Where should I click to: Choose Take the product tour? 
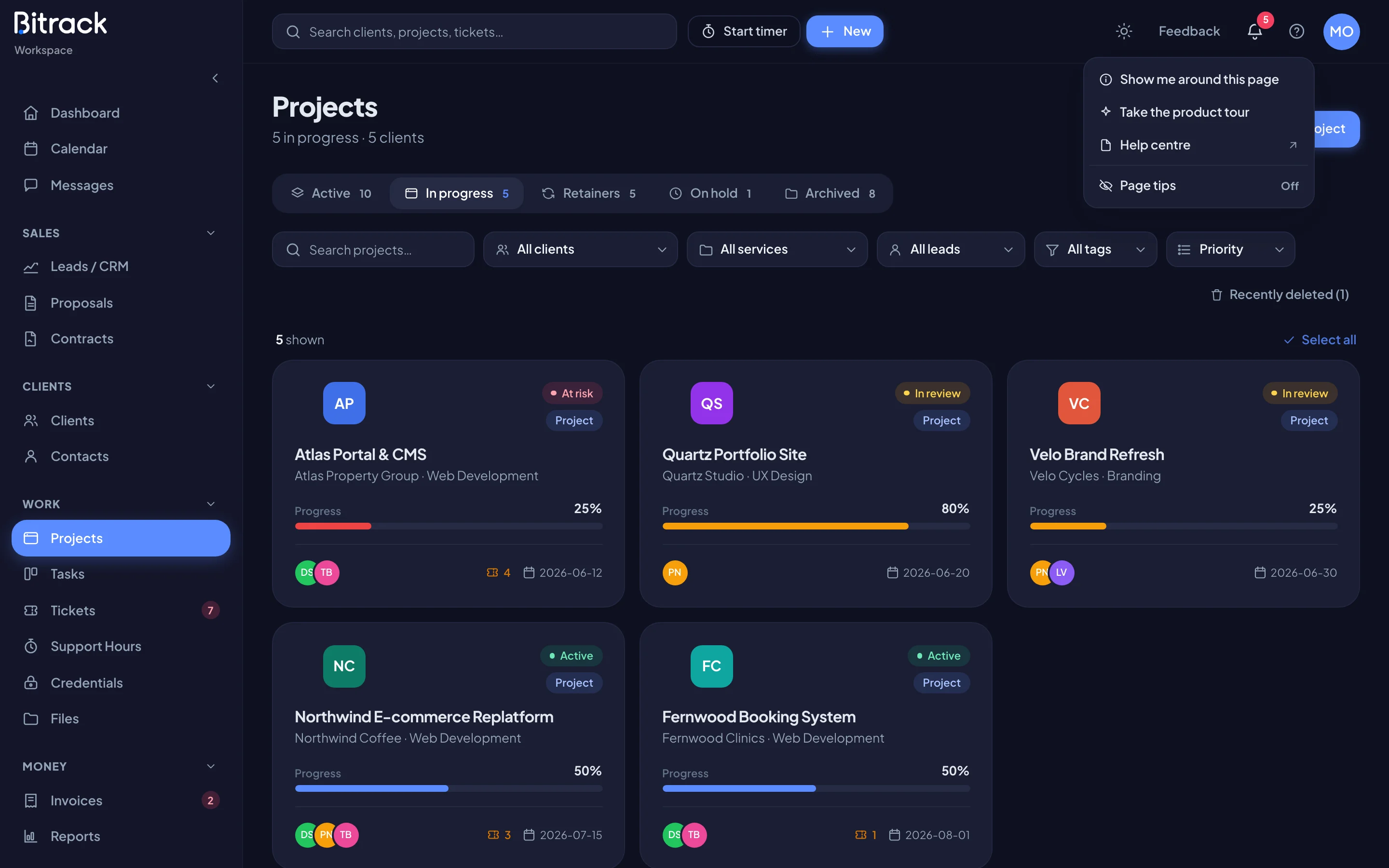pyautogui.click(x=1198, y=112)
